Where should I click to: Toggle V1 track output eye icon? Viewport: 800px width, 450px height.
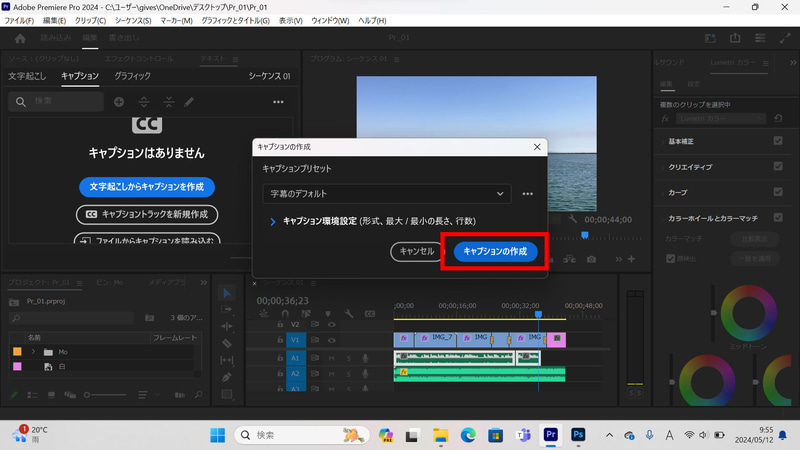pyautogui.click(x=332, y=340)
